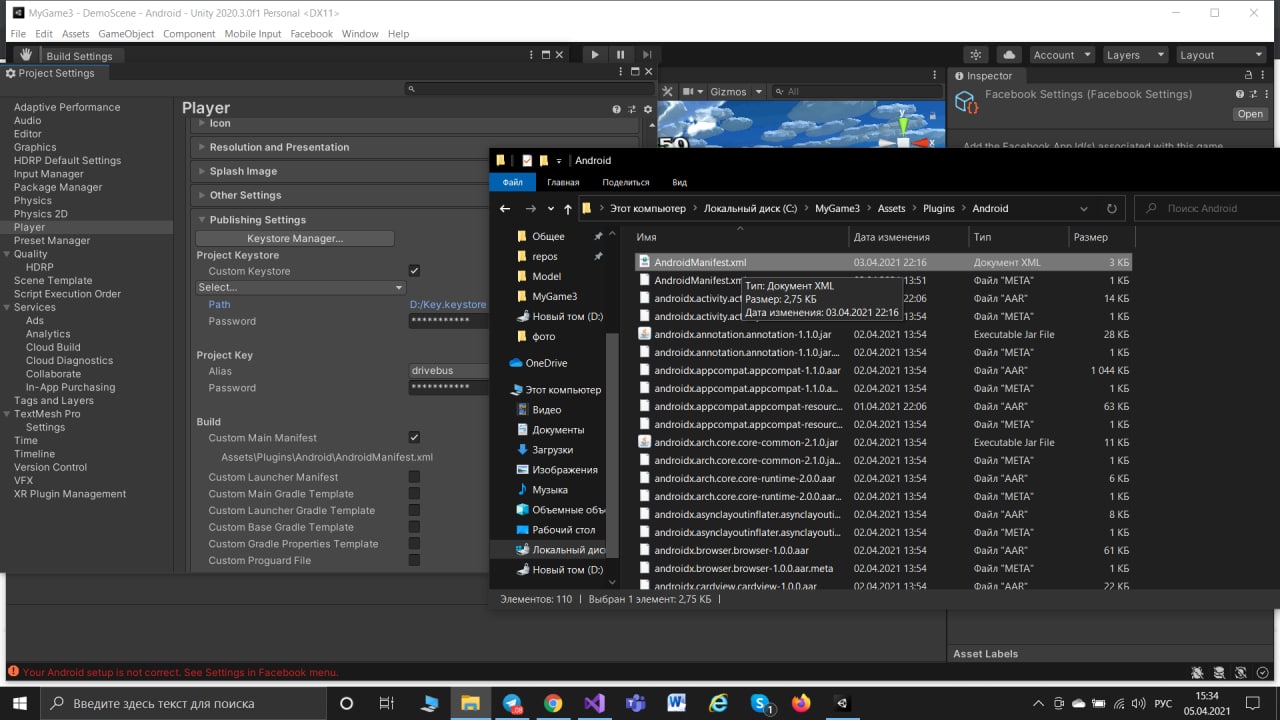The width and height of the screenshot is (1280, 720).
Task: Click the Open button in Inspector
Action: click(1250, 114)
